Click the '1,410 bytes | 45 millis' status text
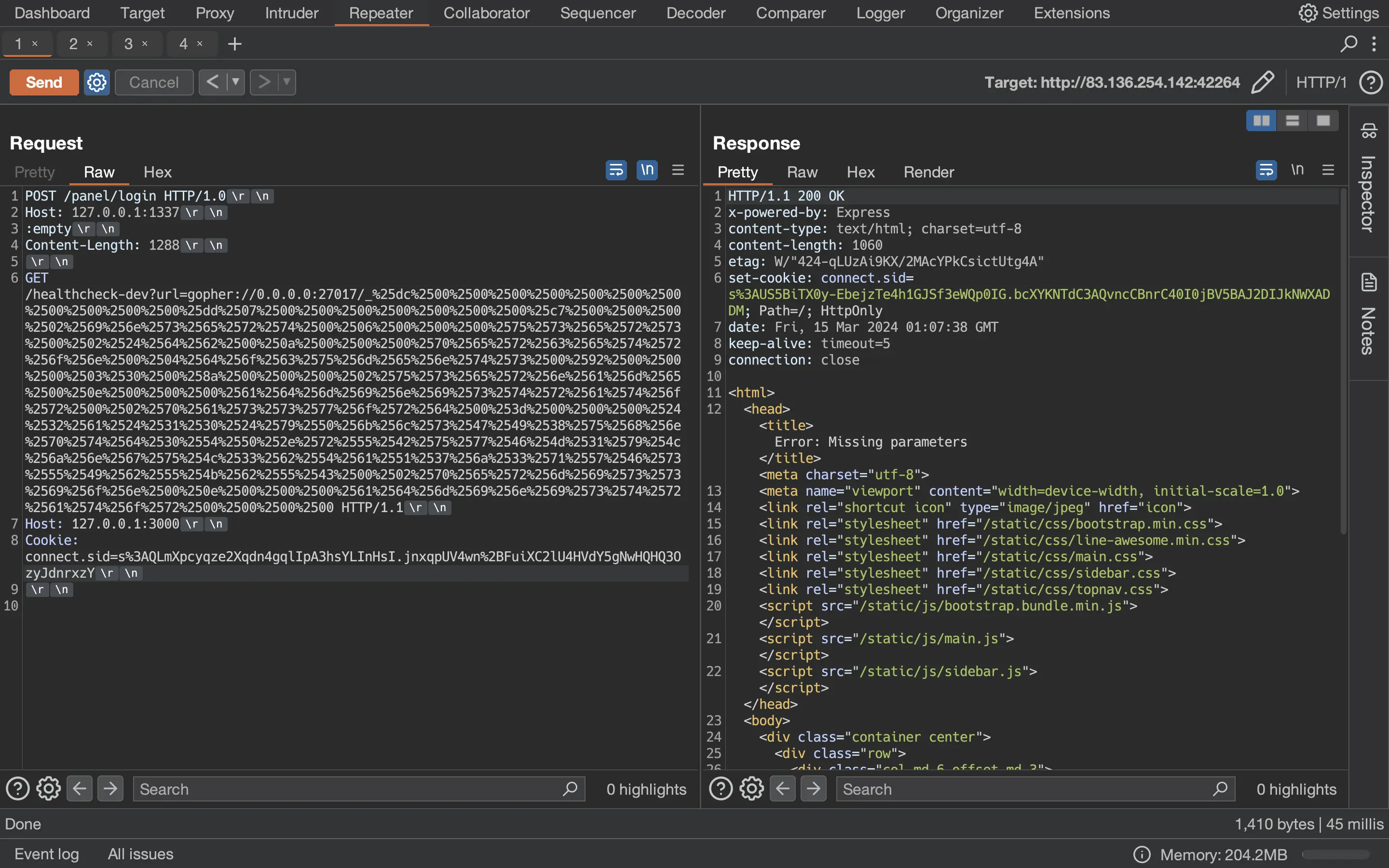This screenshot has height=868, width=1389. coord(1308,824)
